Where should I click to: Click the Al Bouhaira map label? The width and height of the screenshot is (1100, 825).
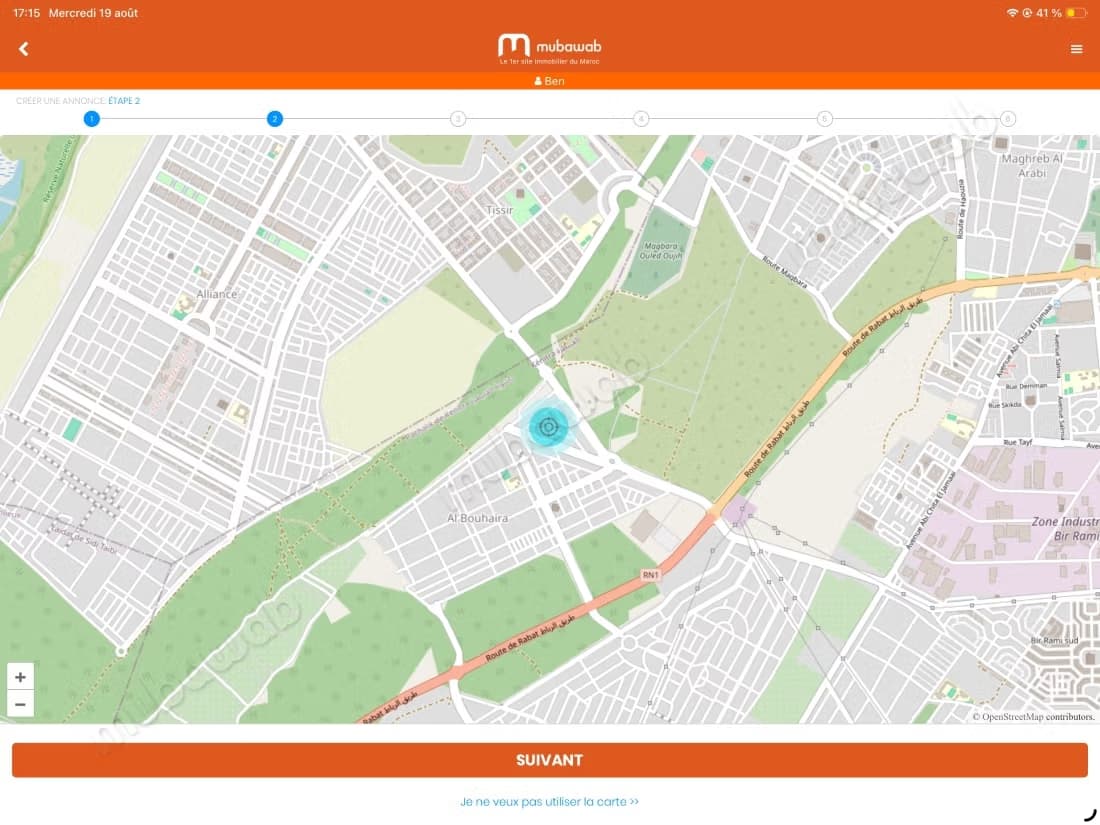(477, 518)
